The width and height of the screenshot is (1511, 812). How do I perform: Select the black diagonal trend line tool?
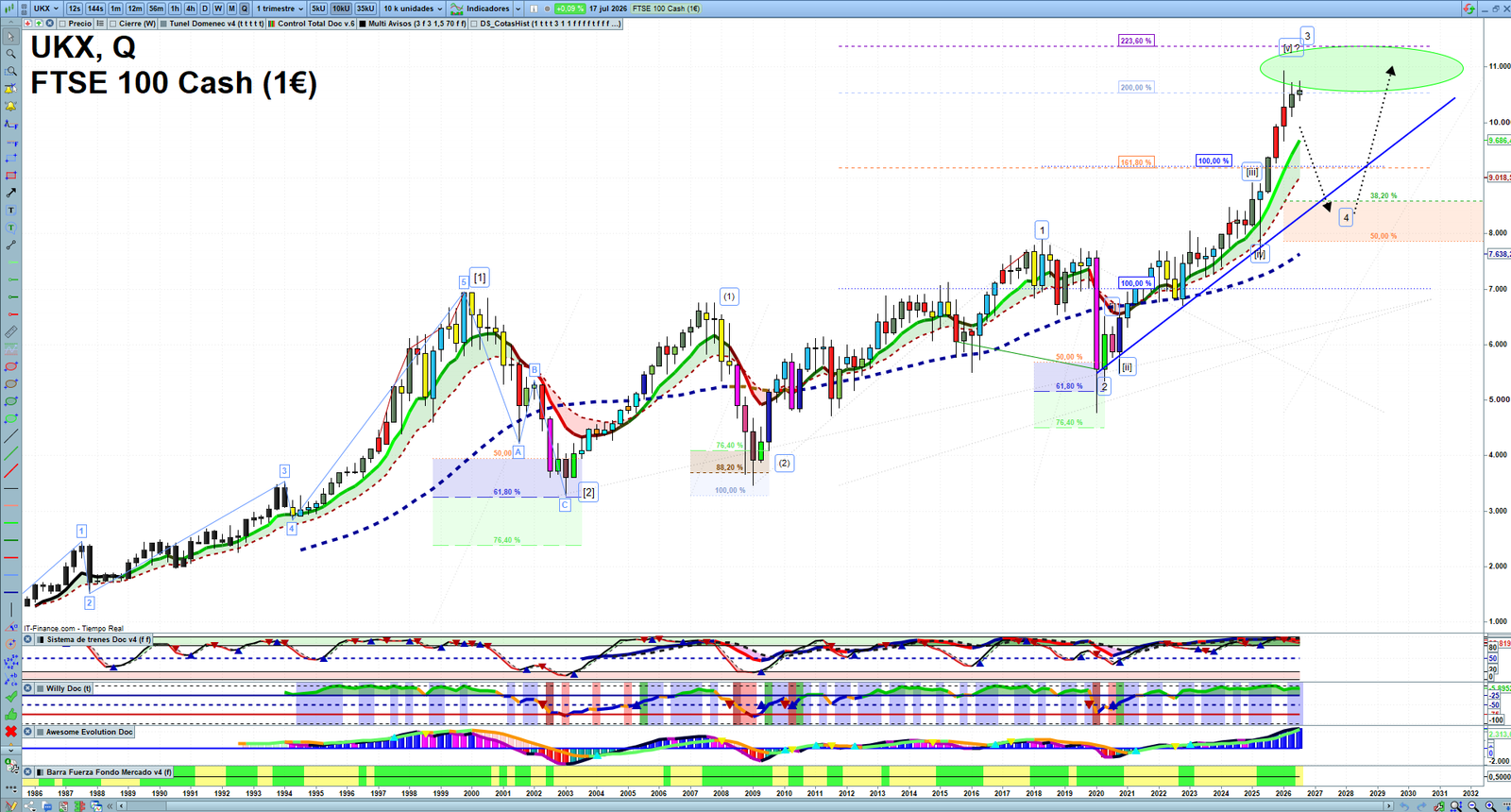pos(11,436)
